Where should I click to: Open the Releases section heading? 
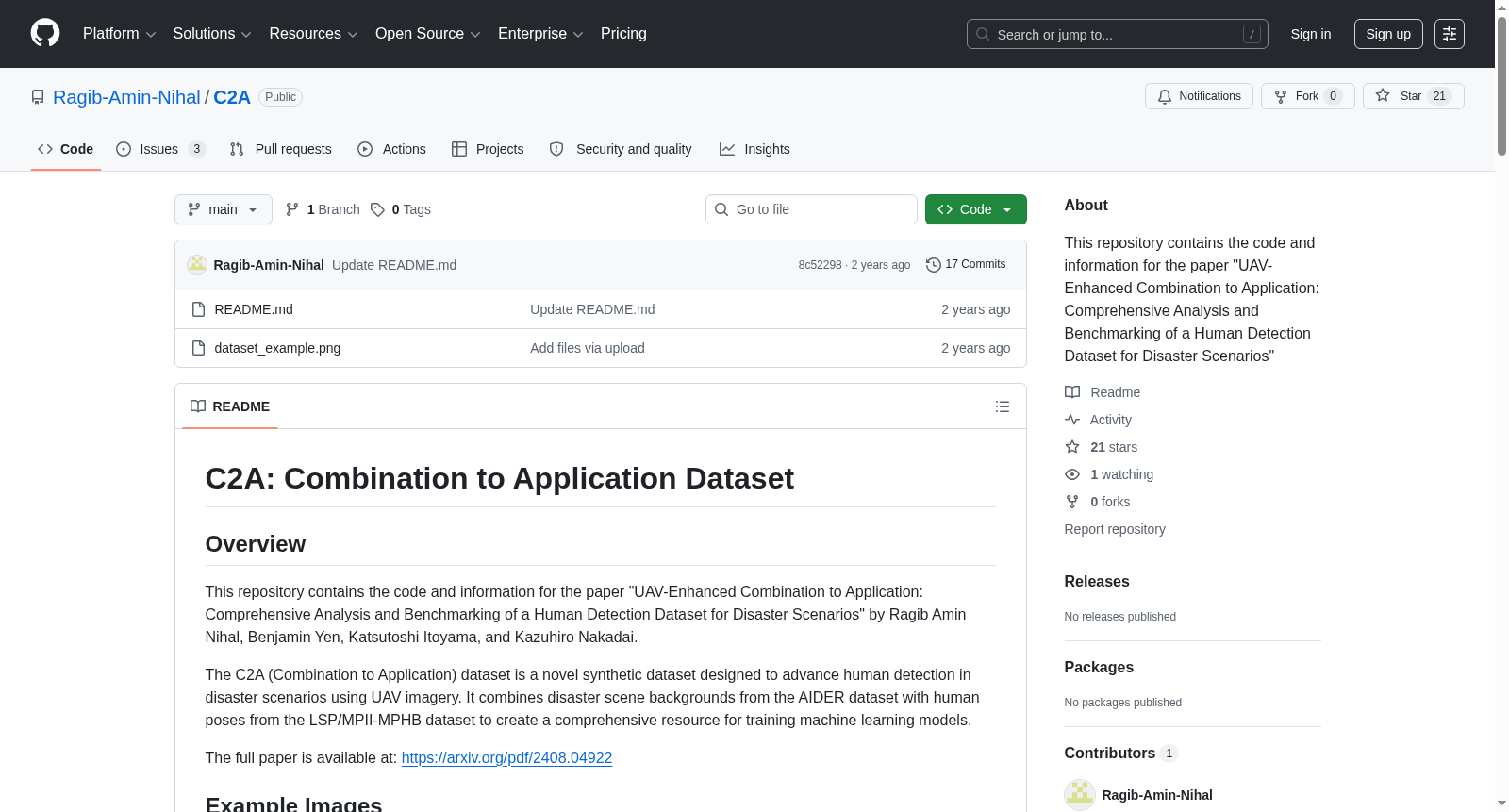(x=1097, y=582)
